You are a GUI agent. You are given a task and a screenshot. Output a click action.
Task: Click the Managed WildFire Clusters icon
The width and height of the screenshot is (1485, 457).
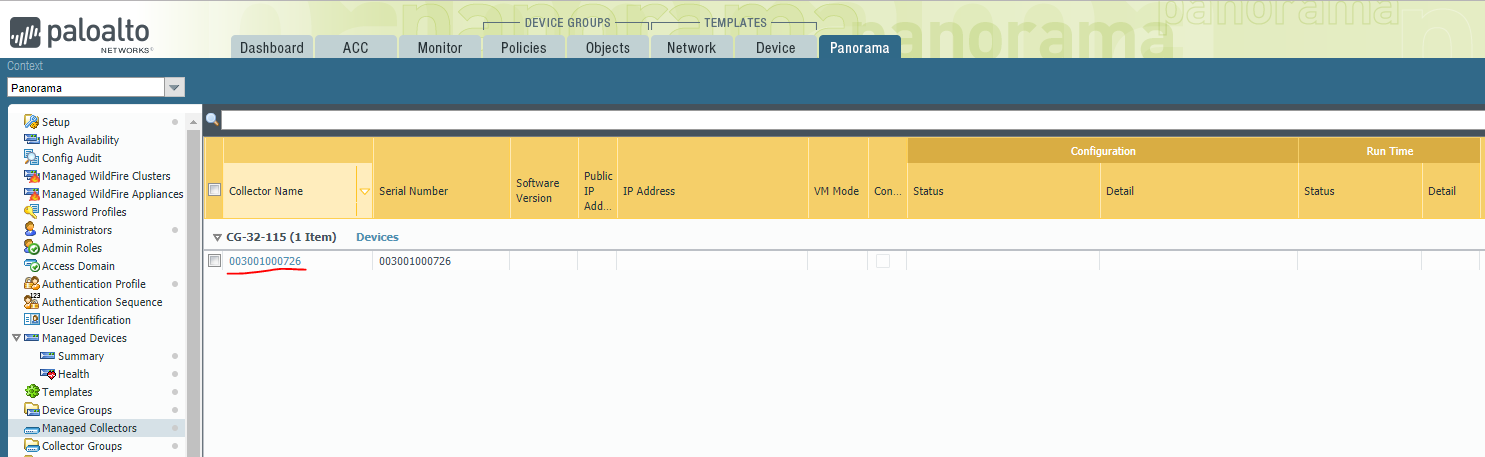pos(32,176)
